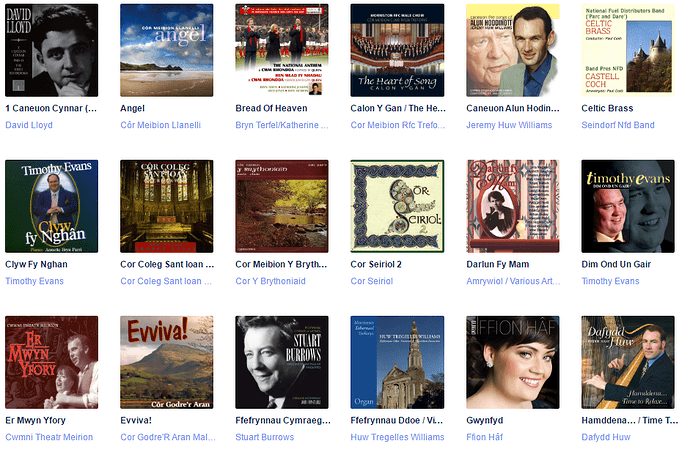Click the Angel album cover thumbnail
The height and width of the screenshot is (463, 690).
point(167,50)
